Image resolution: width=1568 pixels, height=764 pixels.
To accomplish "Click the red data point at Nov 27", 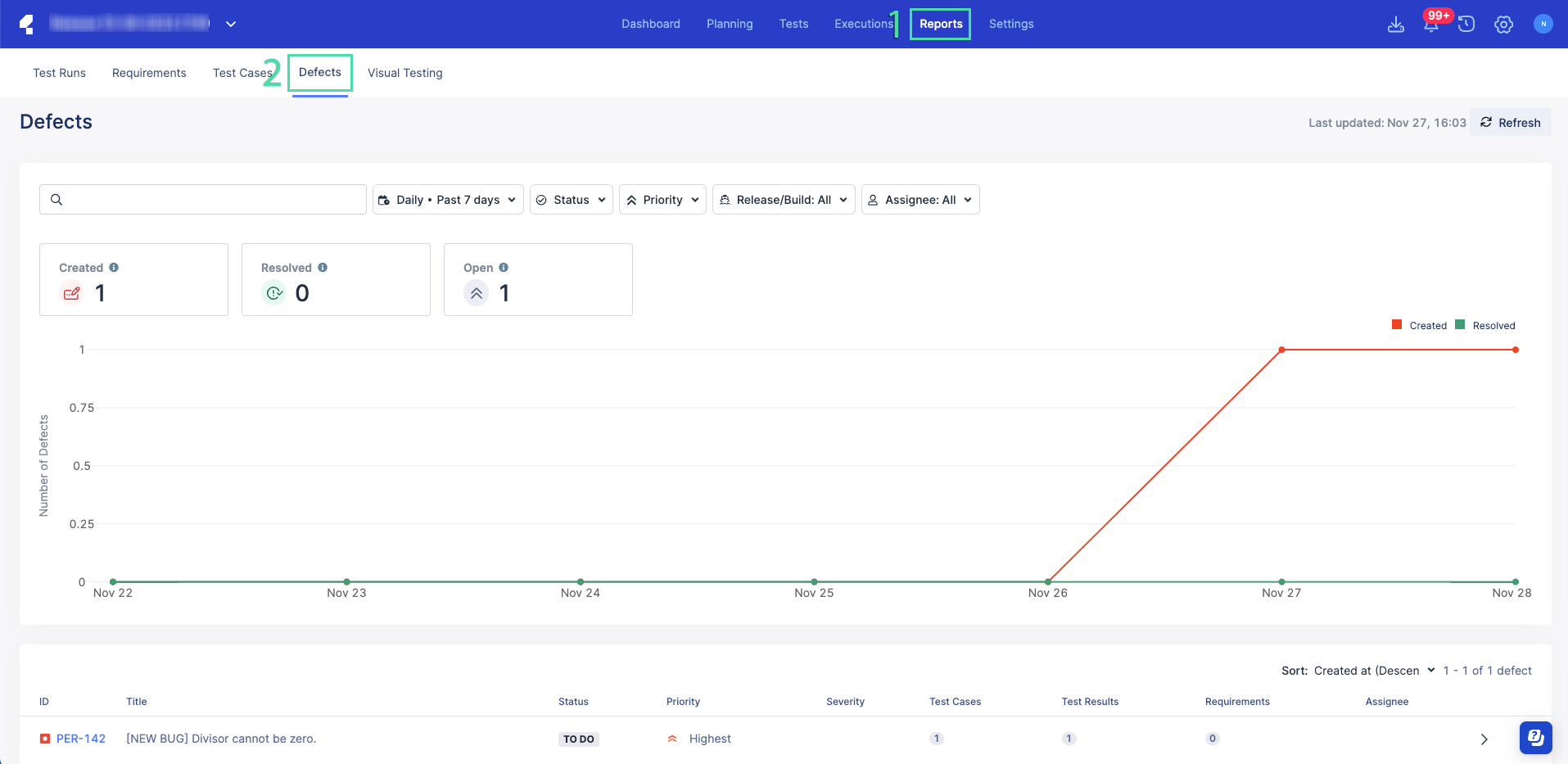I will 1281,350.
